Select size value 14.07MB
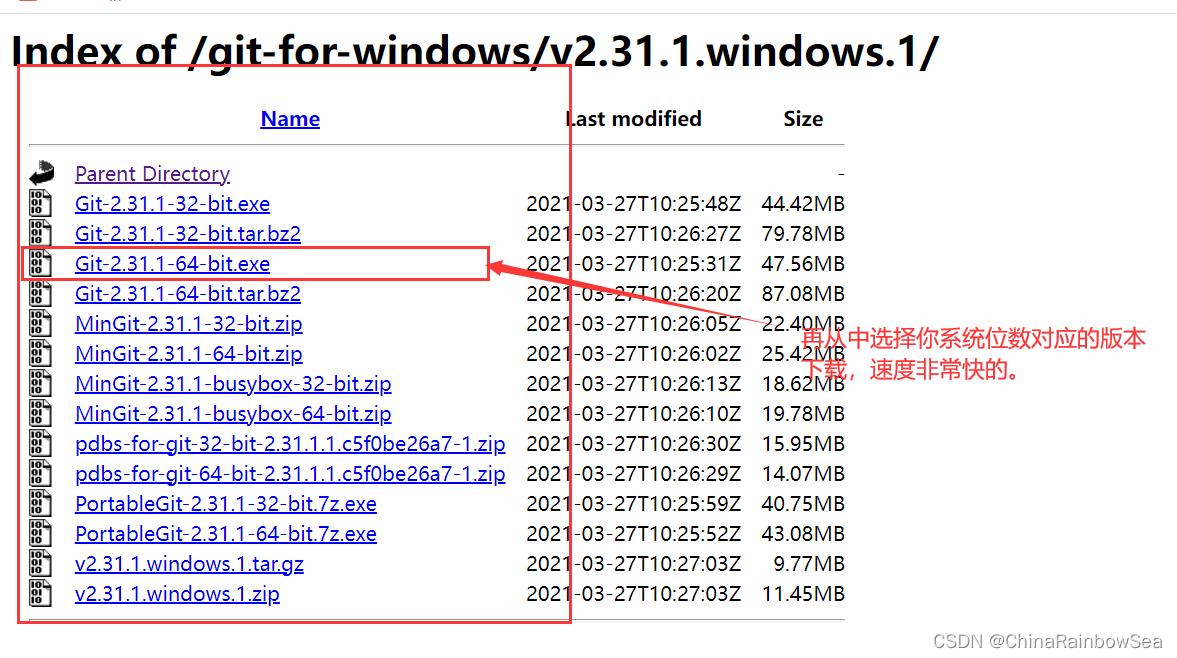 point(802,473)
